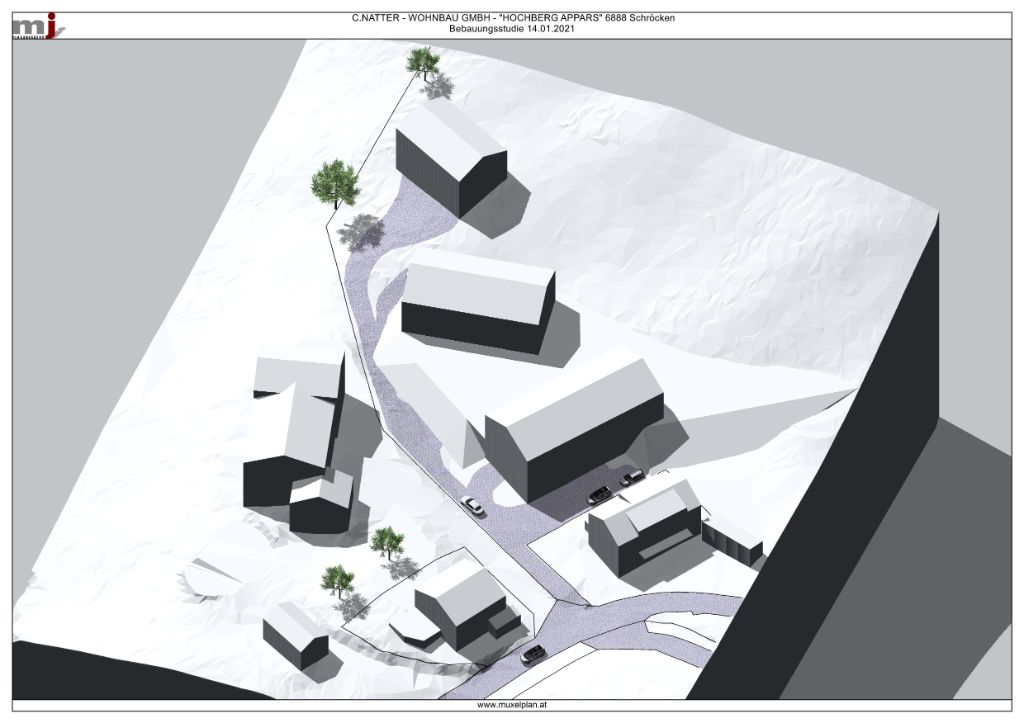Screen dimensions: 1024x723
Task: Open the www.muxelplan.at link
Action: click(x=512, y=705)
